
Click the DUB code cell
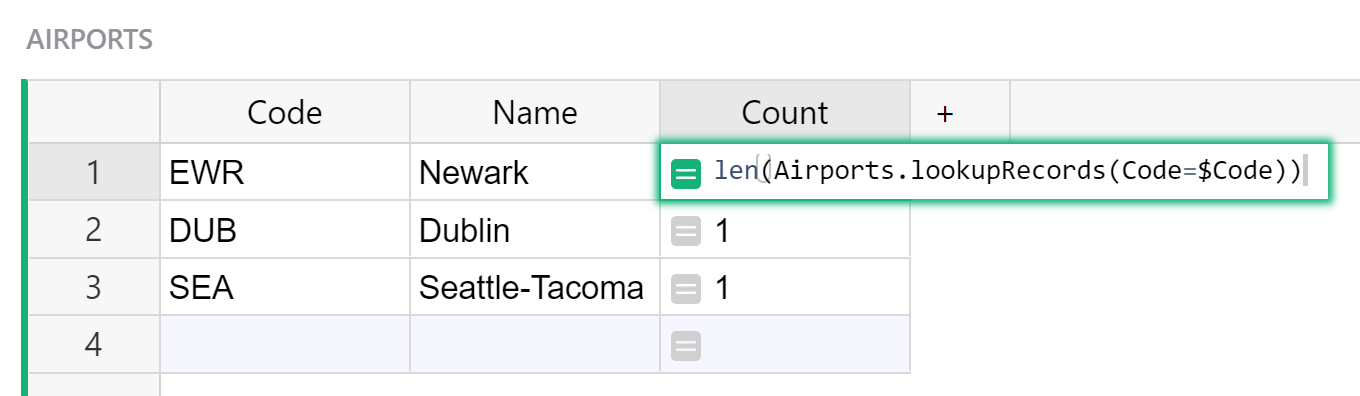[285, 231]
